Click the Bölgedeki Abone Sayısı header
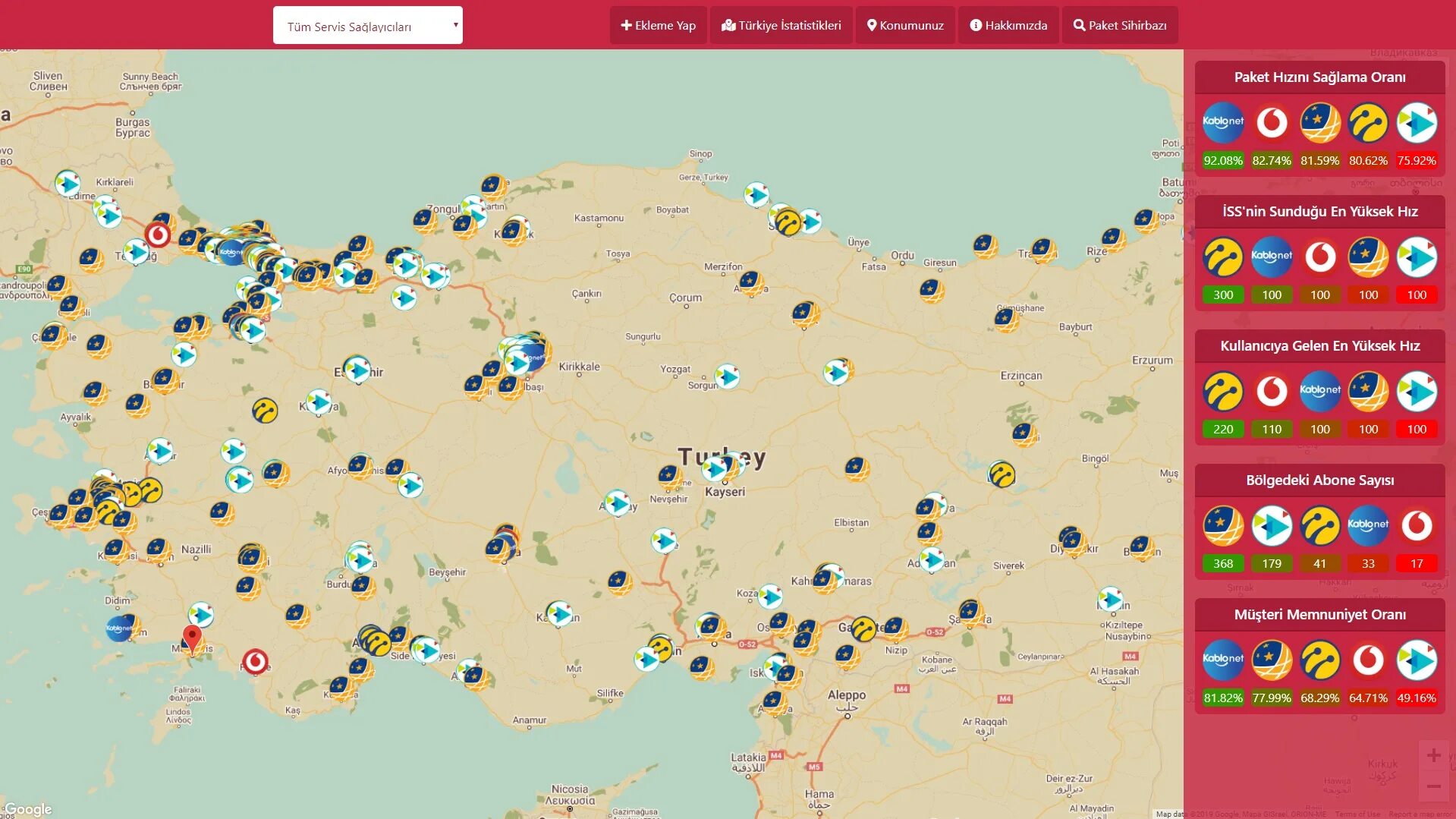Image resolution: width=1456 pixels, height=819 pixels. point(1319,480)
